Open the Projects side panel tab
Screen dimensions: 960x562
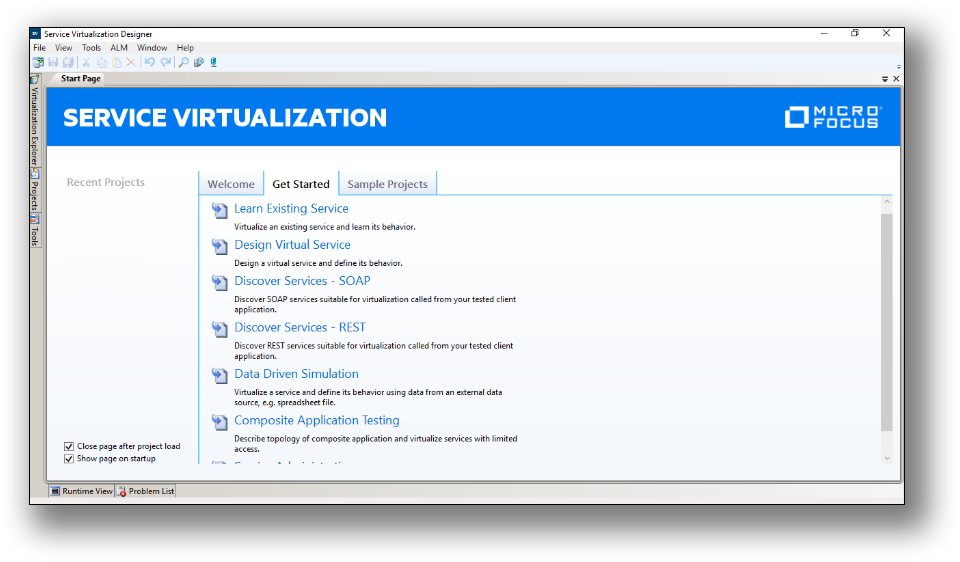point(35,190)
